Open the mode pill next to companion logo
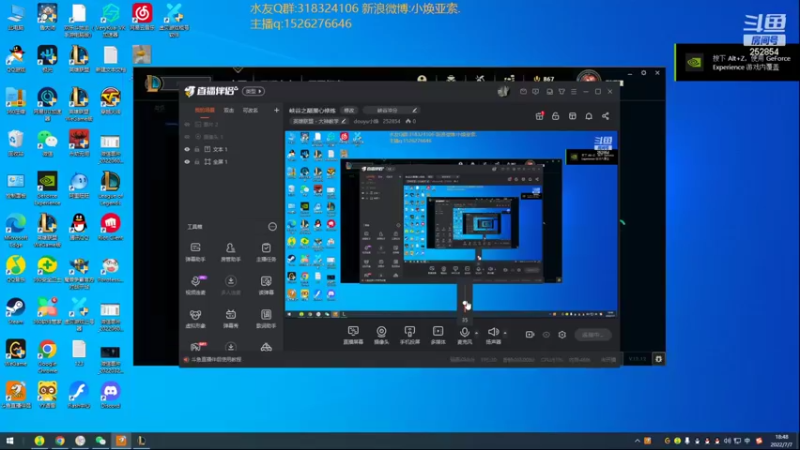Screen dimensions: 800x450 click(253, 91)
